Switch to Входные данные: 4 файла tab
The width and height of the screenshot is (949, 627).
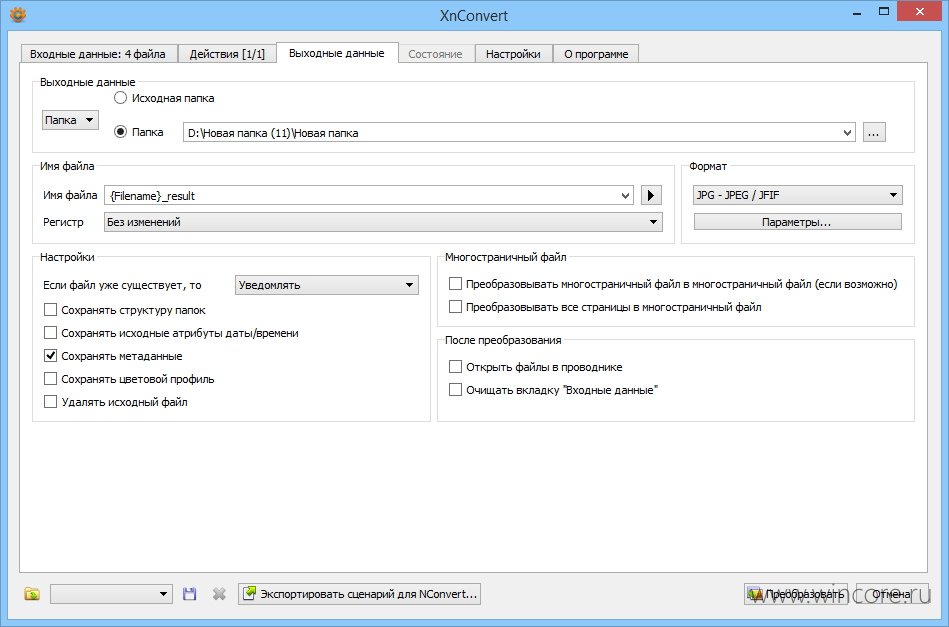[98, 54]
